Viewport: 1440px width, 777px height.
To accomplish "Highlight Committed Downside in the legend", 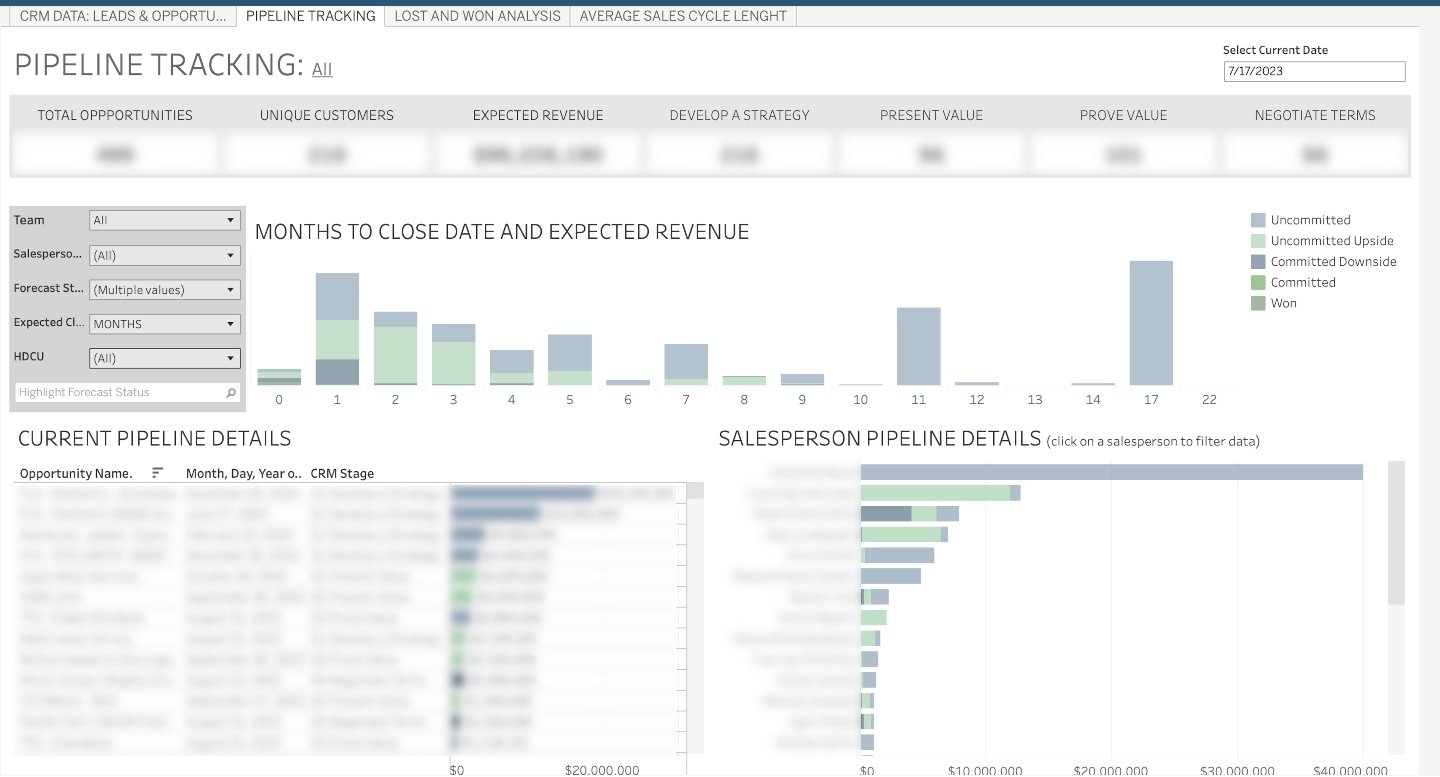I will [1258, 262].
